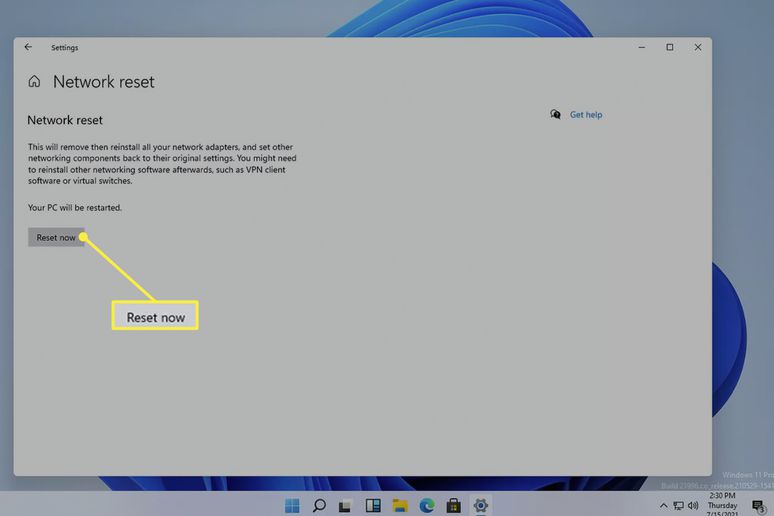Expand hidden system tray icons chevron

pyautogui.click(x=663, y=506)
